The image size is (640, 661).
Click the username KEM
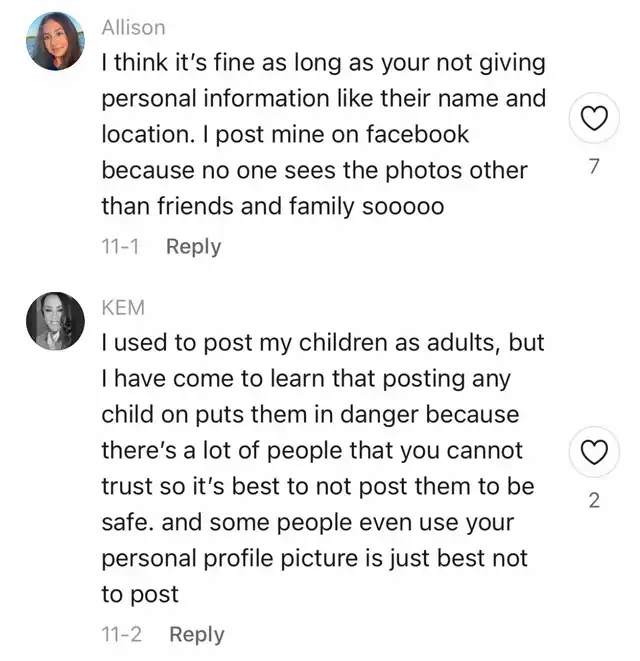[x=123, y=308]
